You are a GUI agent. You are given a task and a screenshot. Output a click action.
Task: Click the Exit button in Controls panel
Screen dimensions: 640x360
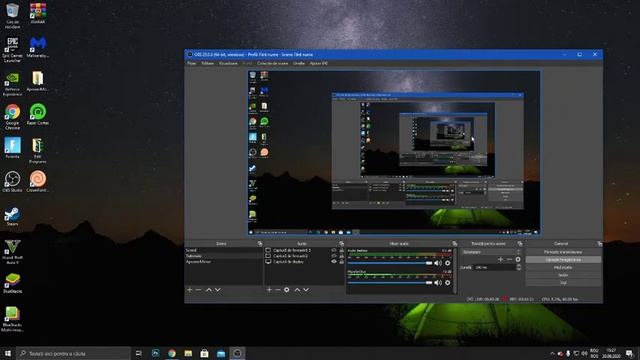click(x=563, y=282)
